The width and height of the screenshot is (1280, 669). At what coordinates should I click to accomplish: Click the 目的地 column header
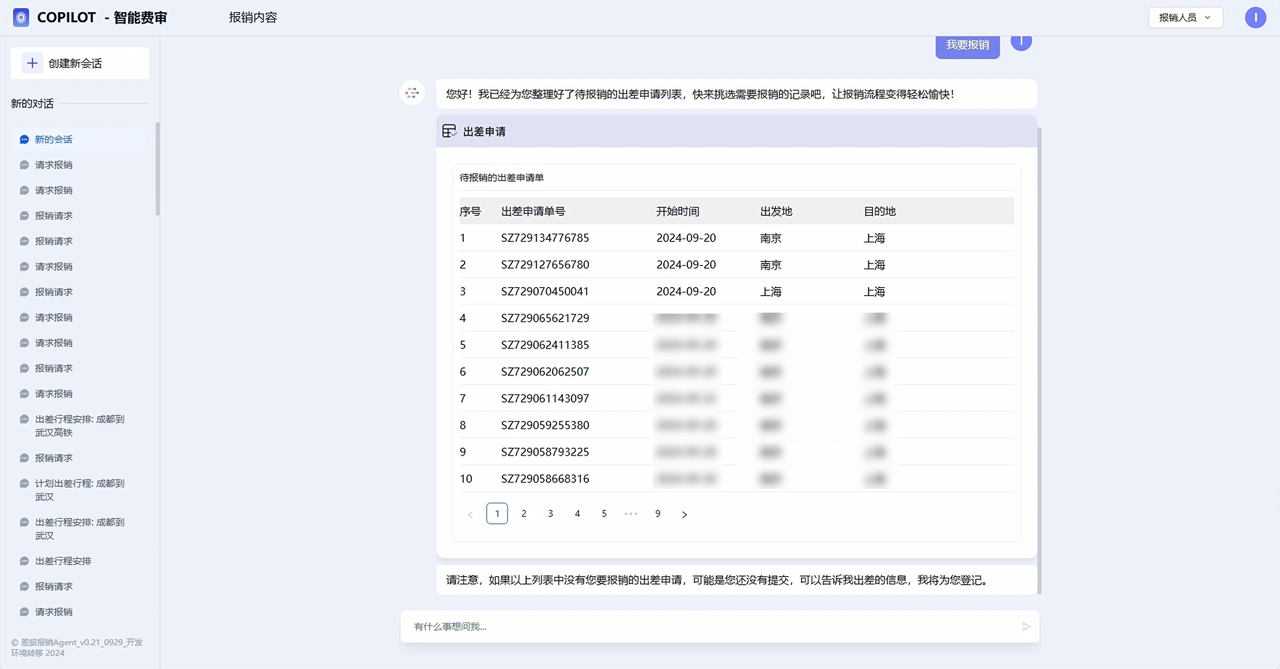pyautogui.click(x=880, y=211)
